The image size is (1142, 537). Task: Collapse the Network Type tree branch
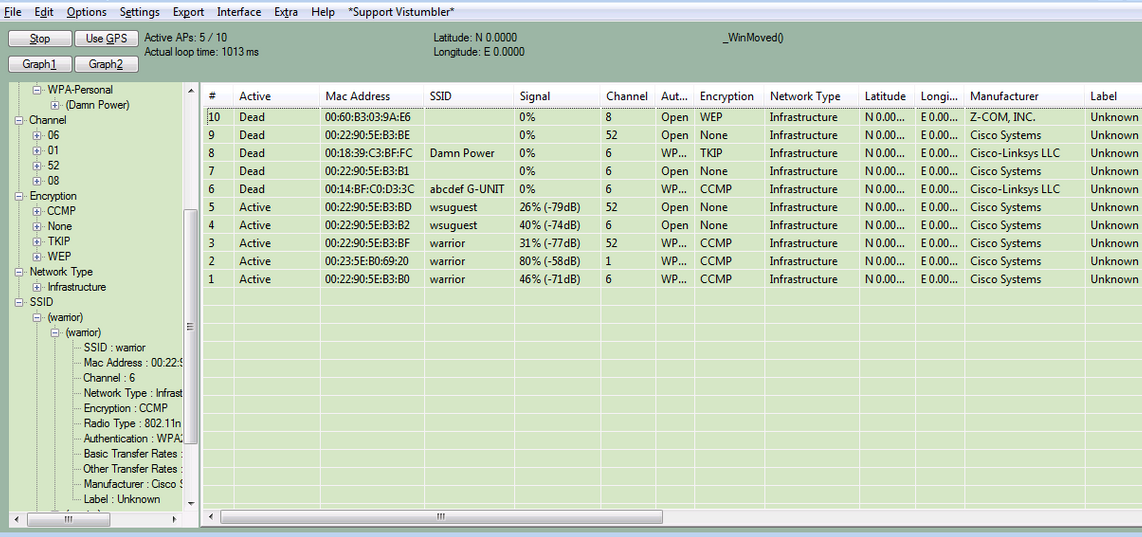[20, 272]
